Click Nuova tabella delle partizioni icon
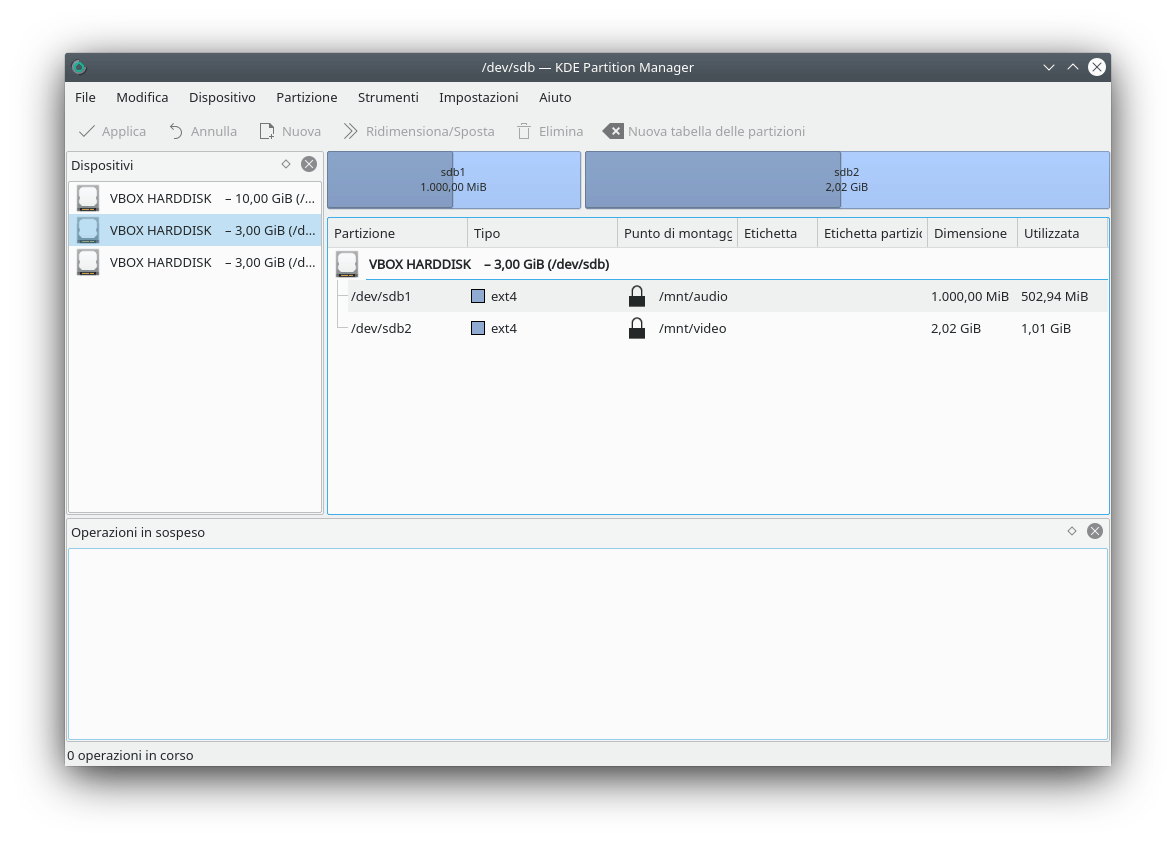This screenshot has height=843, width=1176. 613,131
